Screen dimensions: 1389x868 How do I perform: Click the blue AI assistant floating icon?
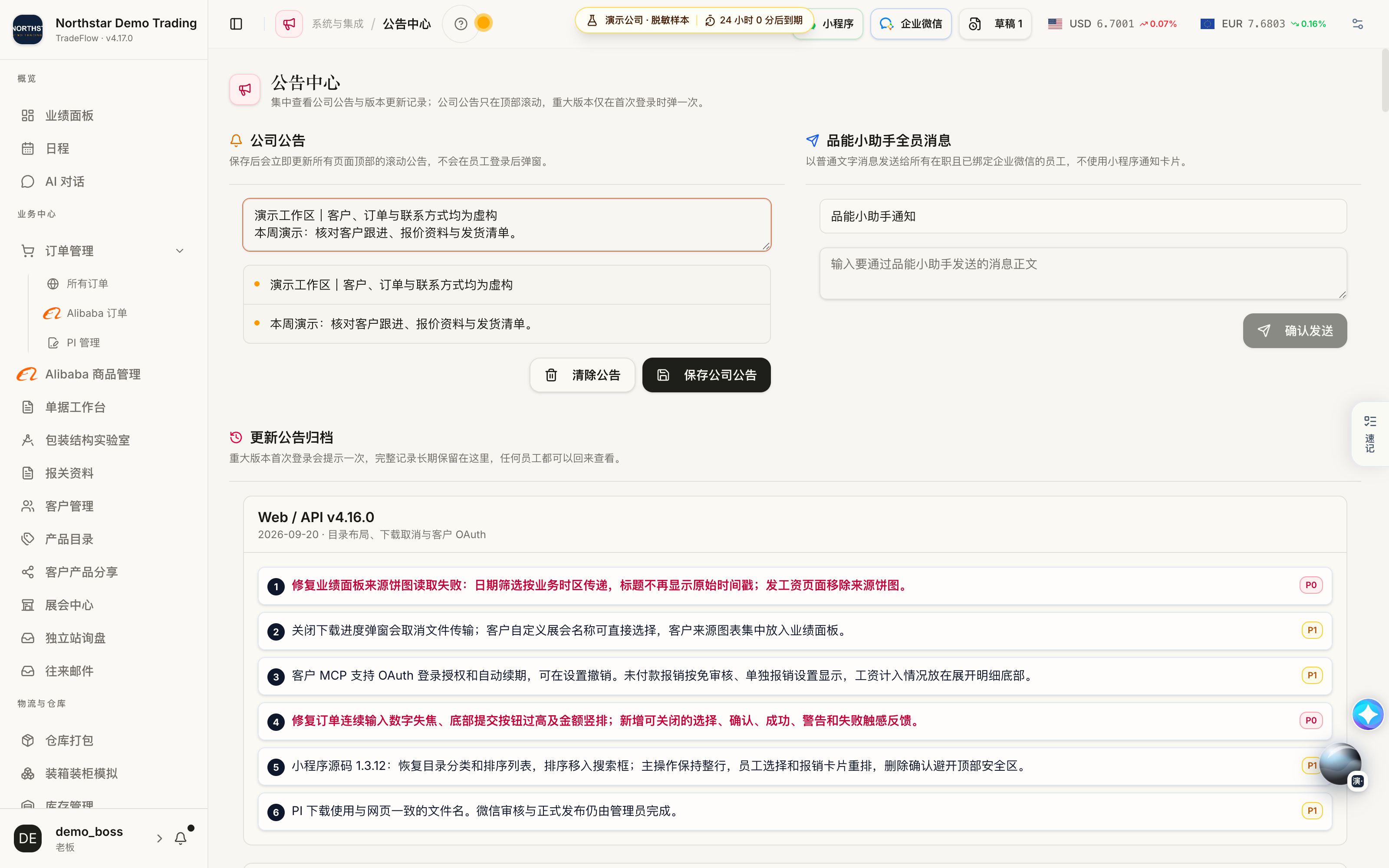point(1368,714)
